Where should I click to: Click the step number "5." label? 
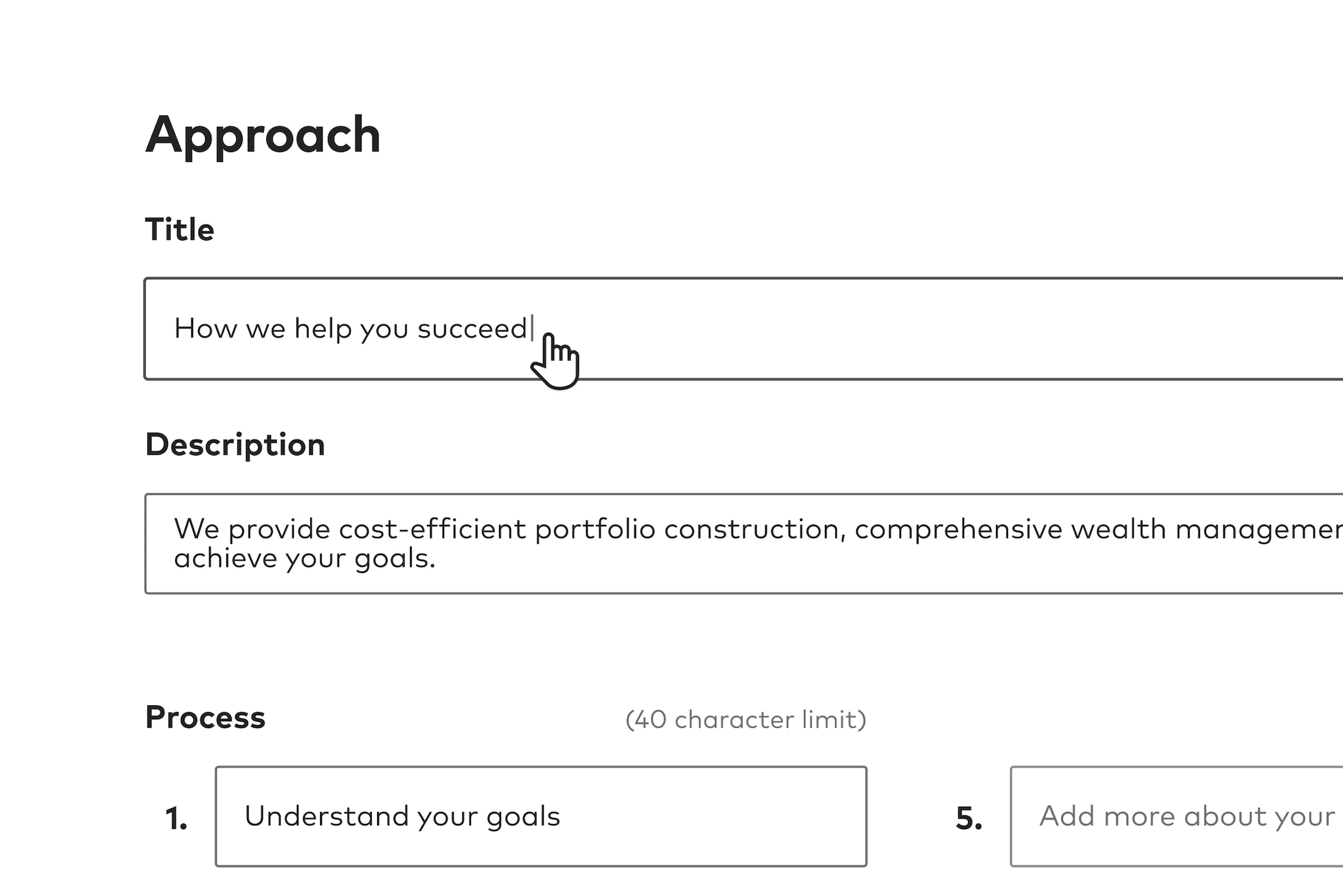pyautogui.click(x=969, y=819)
